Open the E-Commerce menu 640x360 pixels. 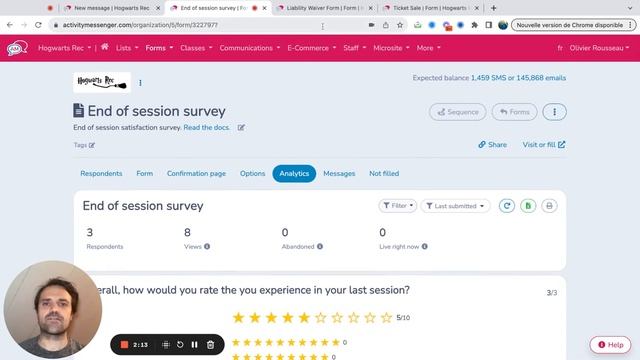tap(312, 48)
